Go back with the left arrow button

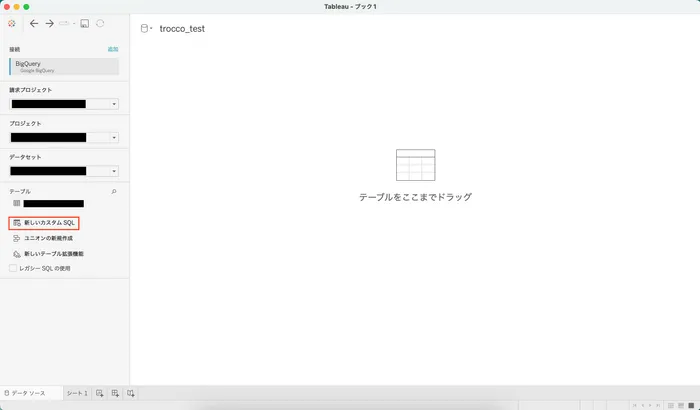34,24
